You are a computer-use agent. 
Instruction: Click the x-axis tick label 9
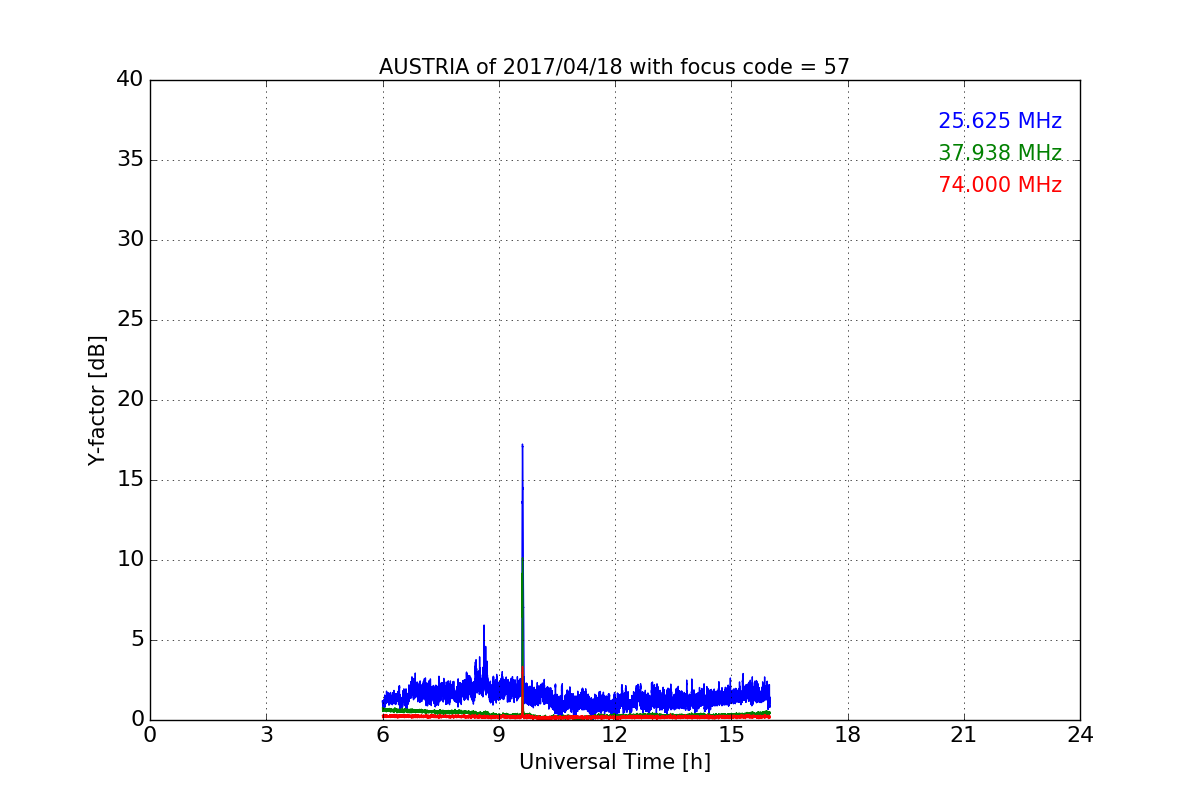tap(499, 735)
